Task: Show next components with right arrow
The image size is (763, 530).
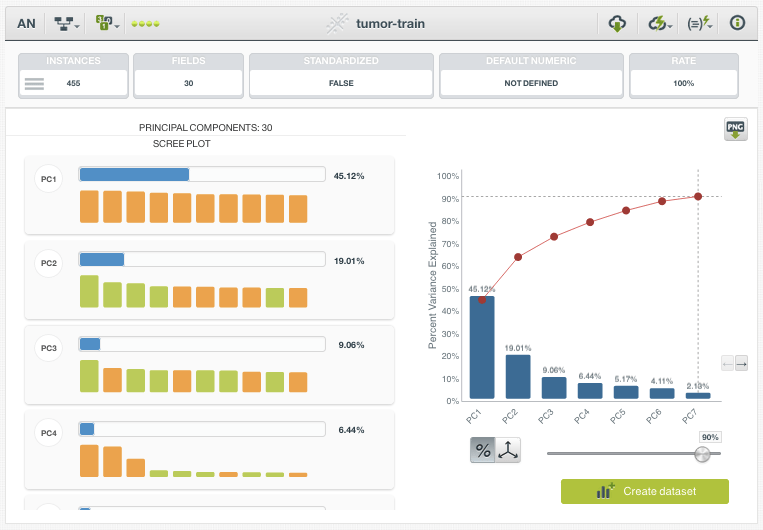Action: [742, 364]
